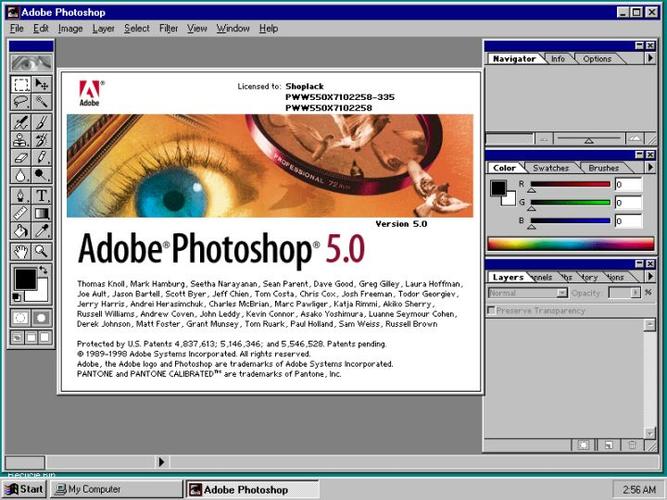Switch to the Swatches tab
Viewport: 667px width, 500px height.
[x=550, y=168]
